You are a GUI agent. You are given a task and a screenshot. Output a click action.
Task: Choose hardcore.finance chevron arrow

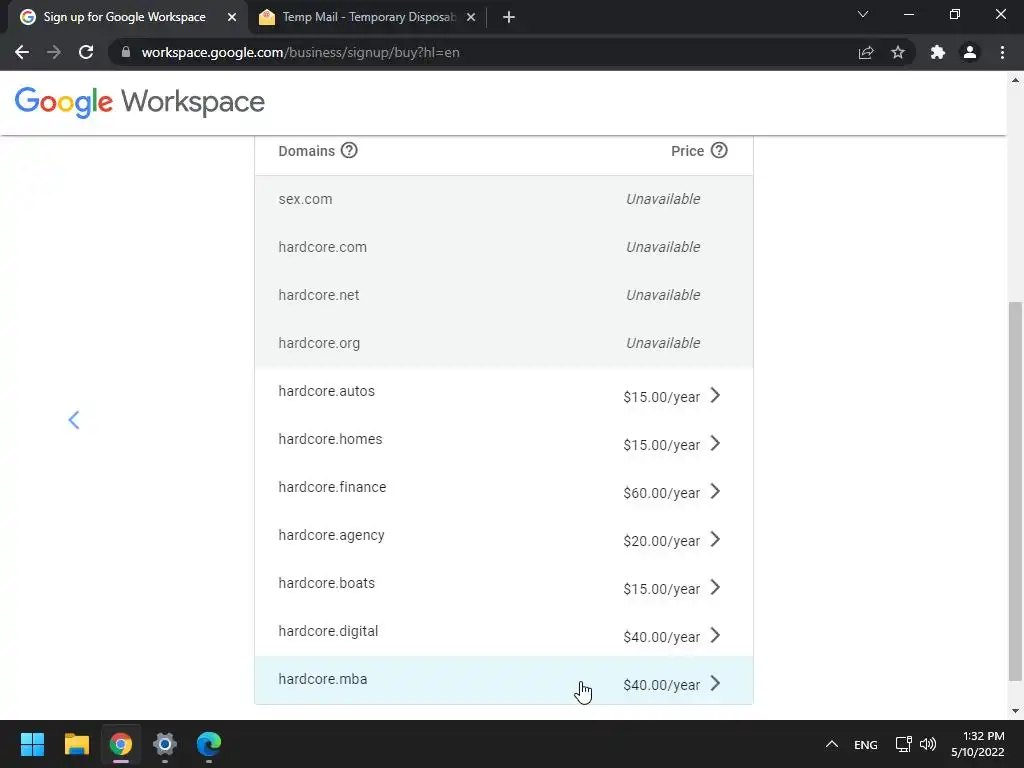(715, 491)
